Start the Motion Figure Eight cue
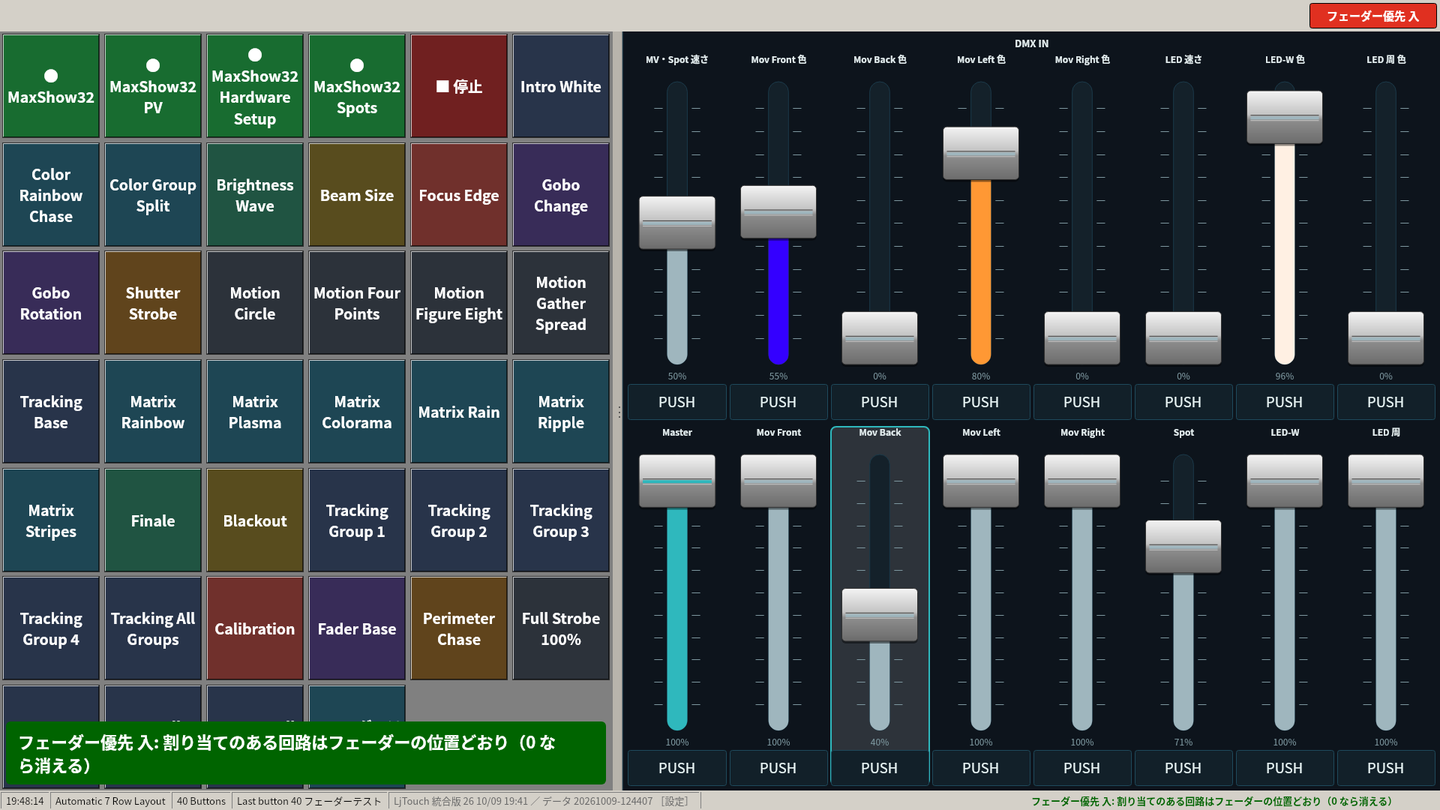1440x810 pixels. (459, 303)
